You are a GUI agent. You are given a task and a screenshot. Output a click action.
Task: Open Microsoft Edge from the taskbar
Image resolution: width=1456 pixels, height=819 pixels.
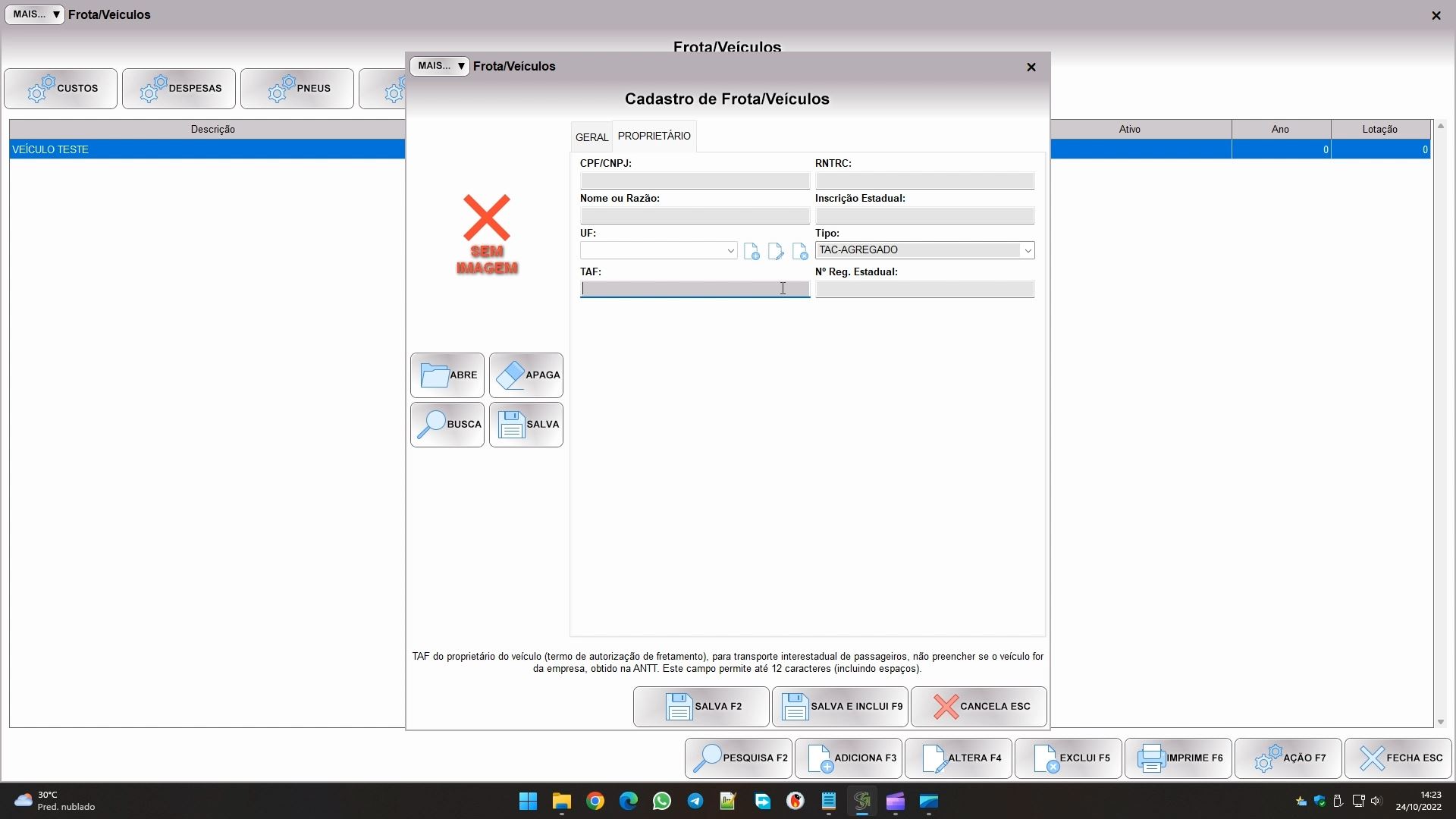pos(629,802)
